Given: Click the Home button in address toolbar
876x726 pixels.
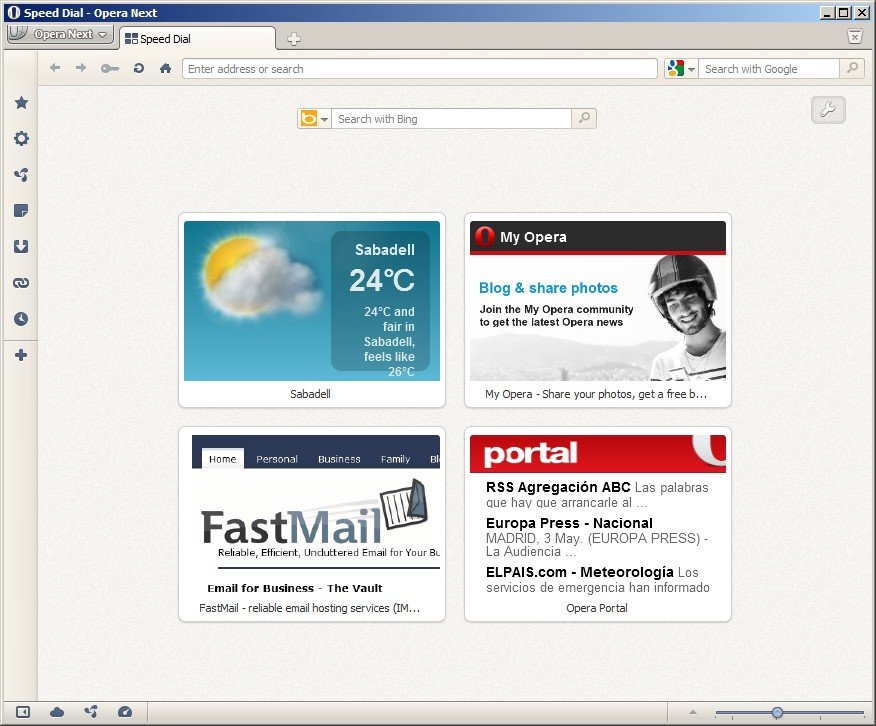Looking at the screenshot, I should pos(165,69).
